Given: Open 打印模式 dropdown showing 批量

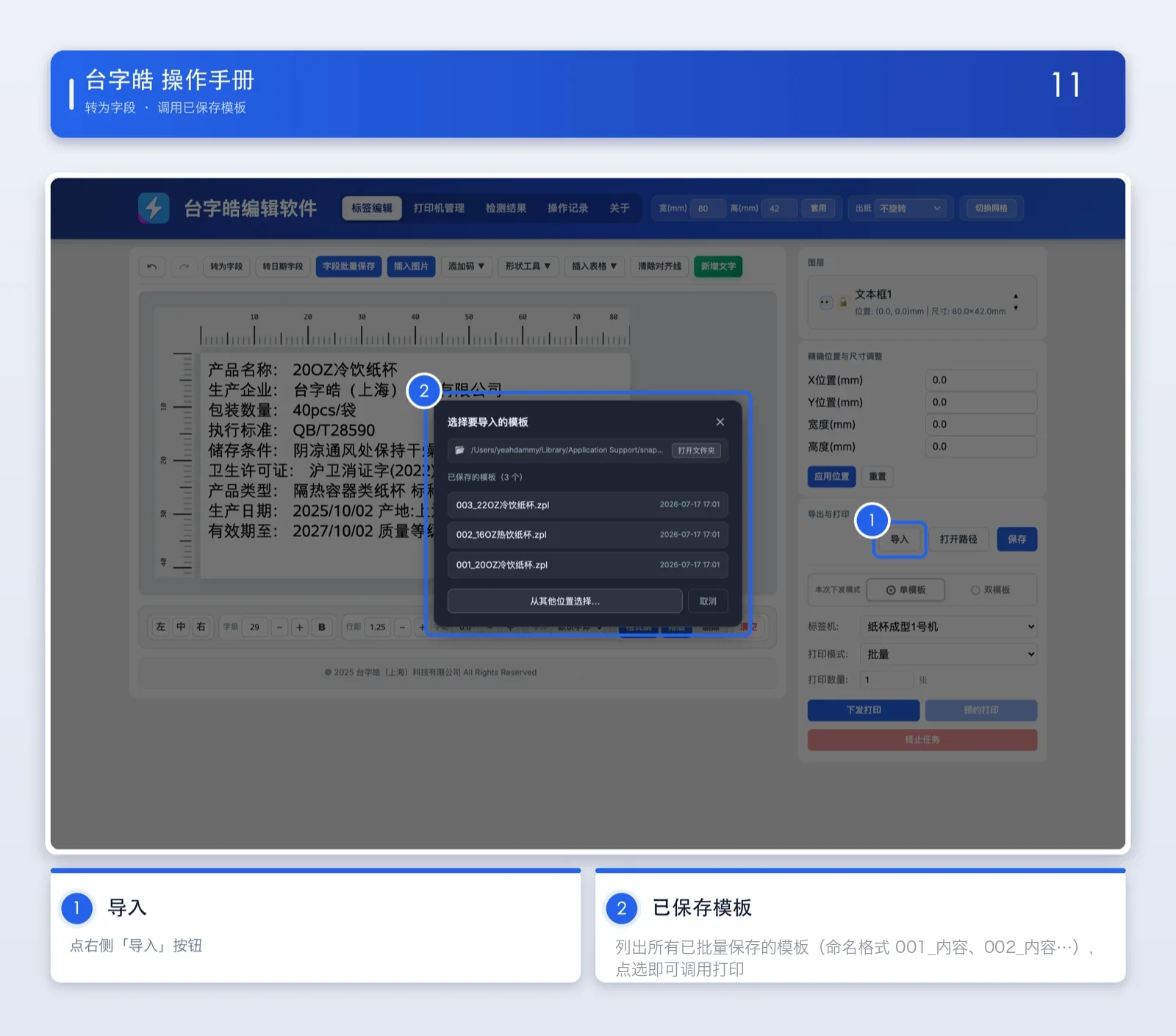Looking at the screenshot, I should click(948, 654).
